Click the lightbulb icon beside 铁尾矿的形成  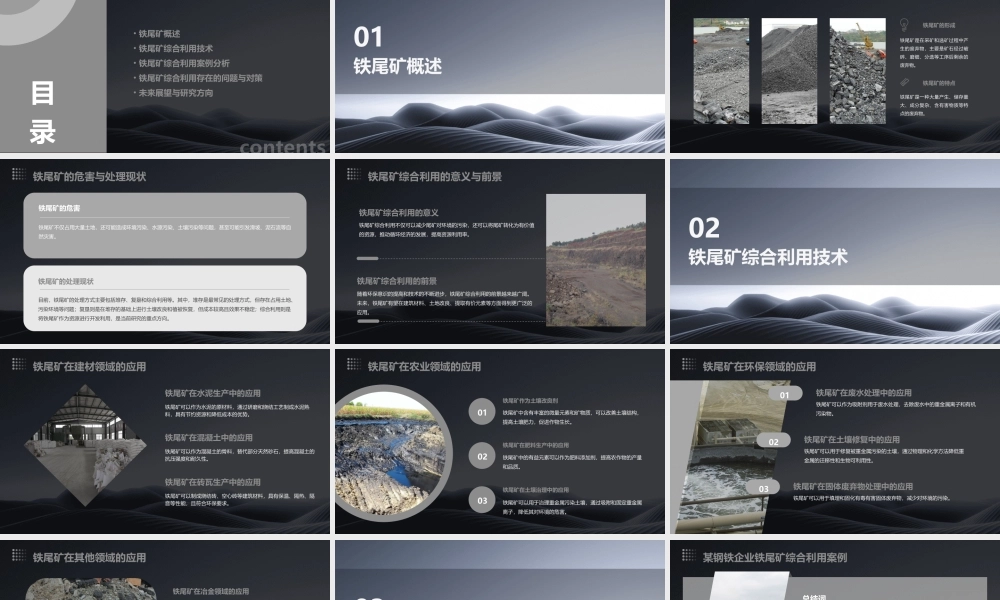pyautogui.click(x=904, y=25)
